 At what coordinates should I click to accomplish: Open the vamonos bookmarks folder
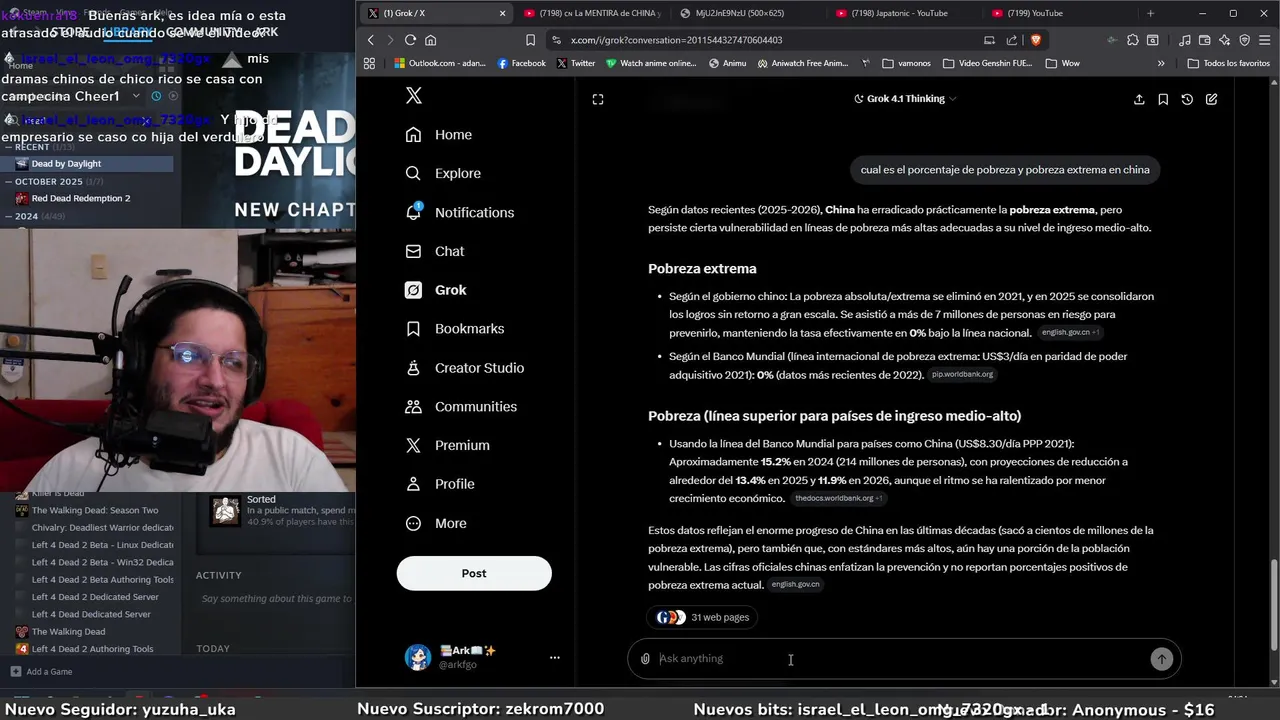(x=906, y=63)
